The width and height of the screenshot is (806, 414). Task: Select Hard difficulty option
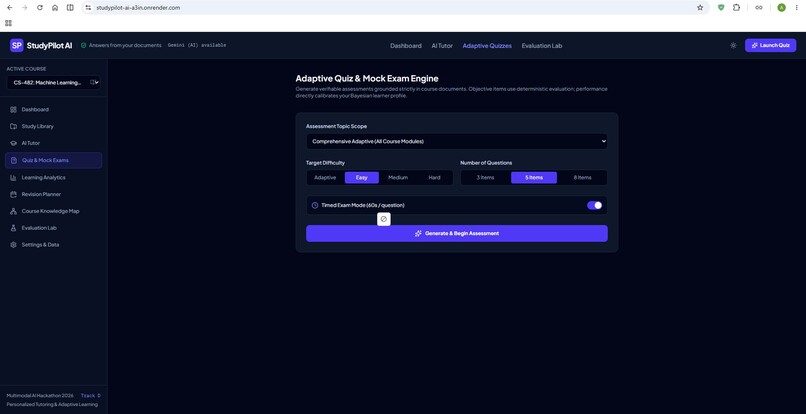click(434, 177)
